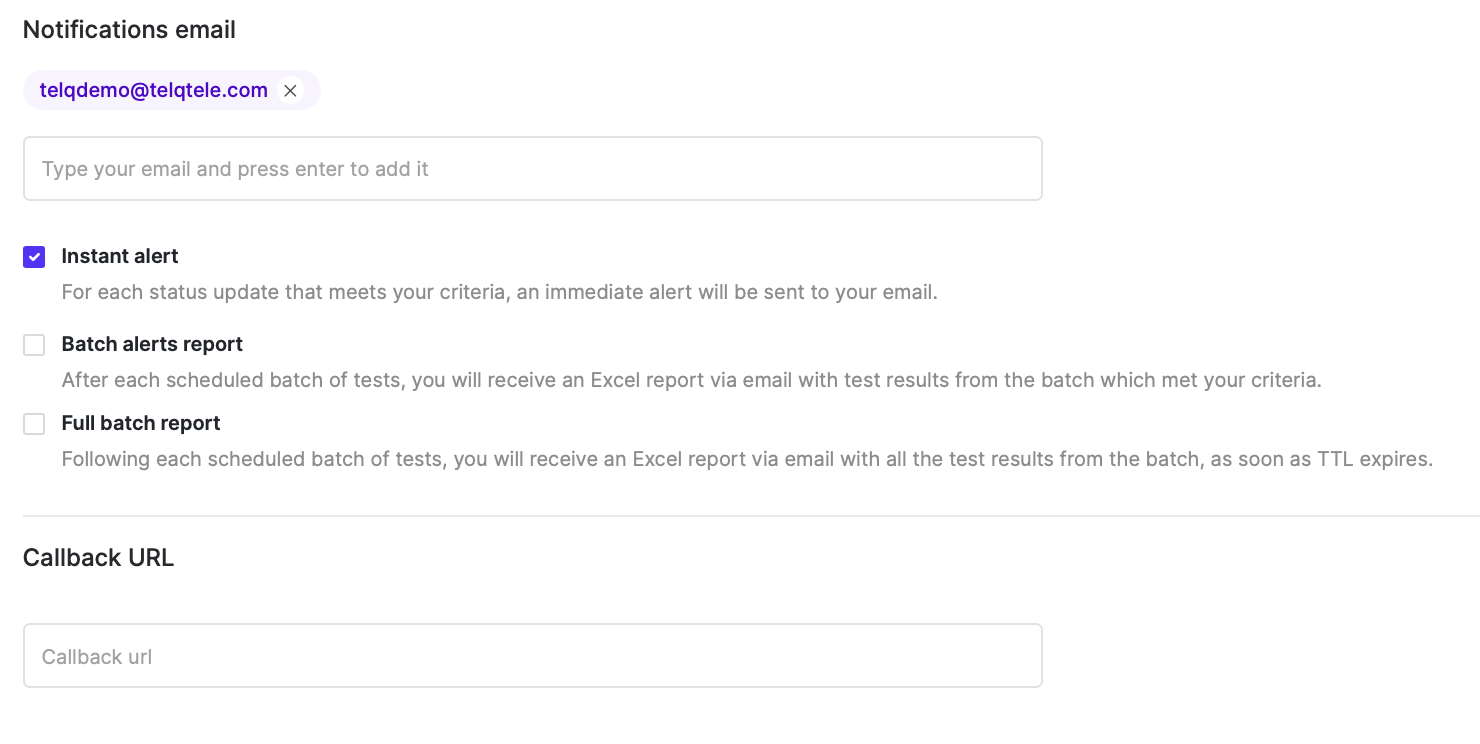This screenshot has width=1480, height=744.
Task: Click the description below Full batch report
Action: click(x=747, y=460)
